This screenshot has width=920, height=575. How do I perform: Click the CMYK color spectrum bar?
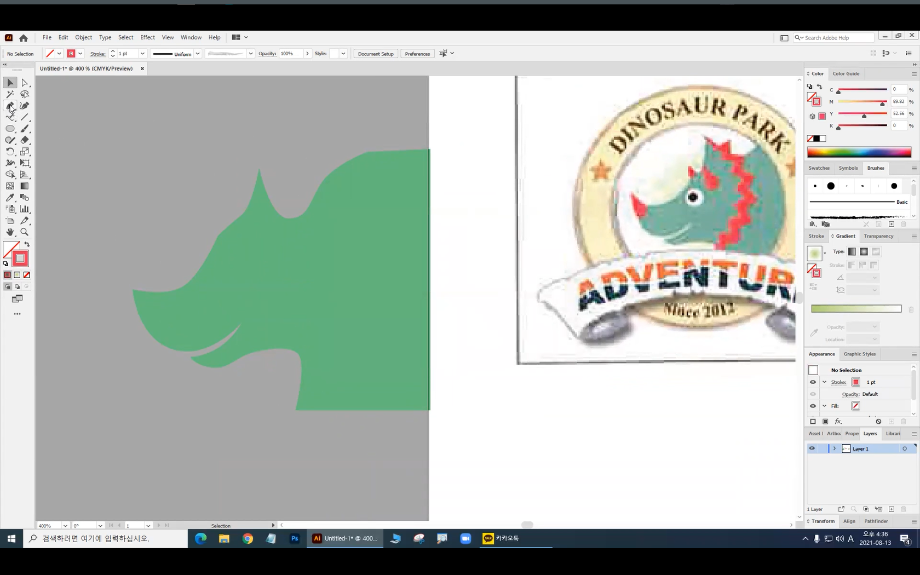pos(859,153)
